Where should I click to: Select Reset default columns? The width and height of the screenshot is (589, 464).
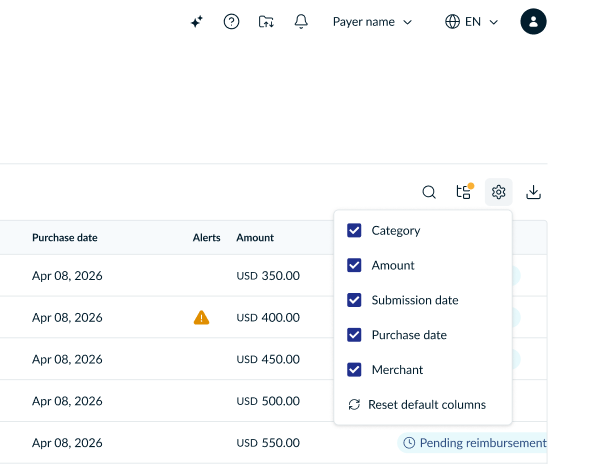[x=417, y=405]
